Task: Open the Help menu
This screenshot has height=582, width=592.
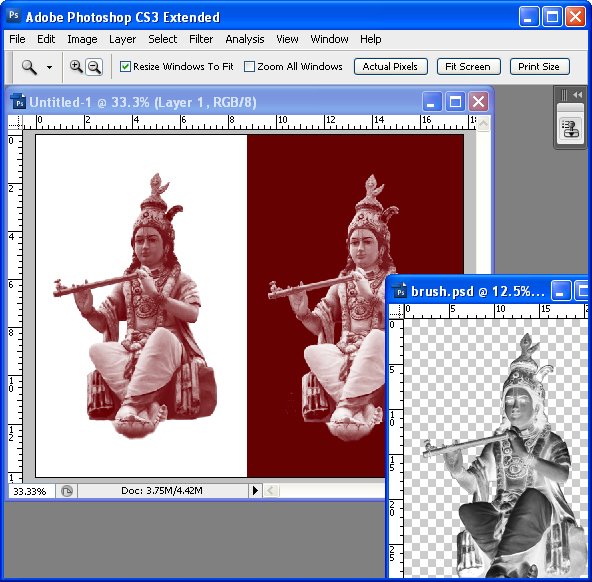Action: [370, 39]
